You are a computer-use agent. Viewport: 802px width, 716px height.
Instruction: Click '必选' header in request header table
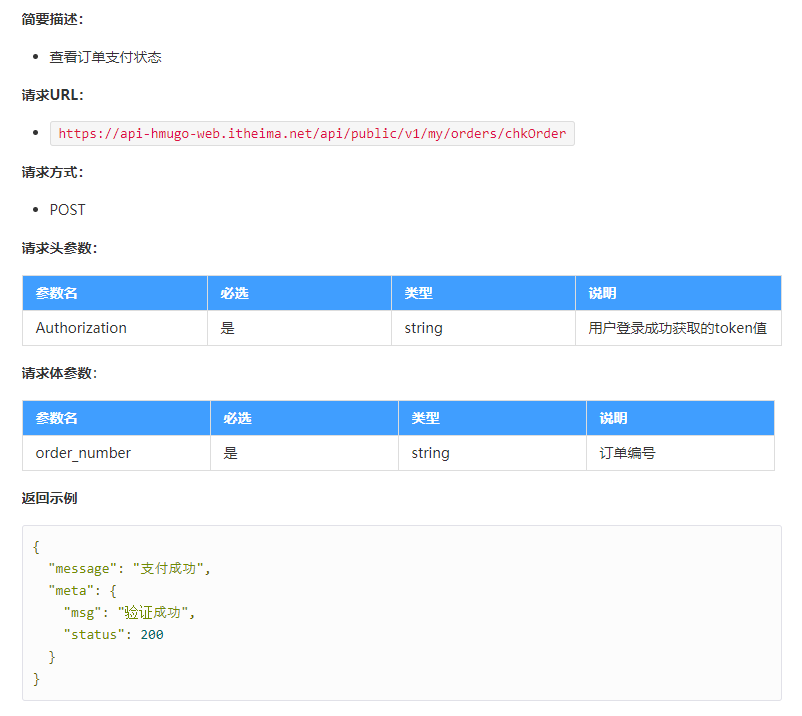[x=299, y=293]
